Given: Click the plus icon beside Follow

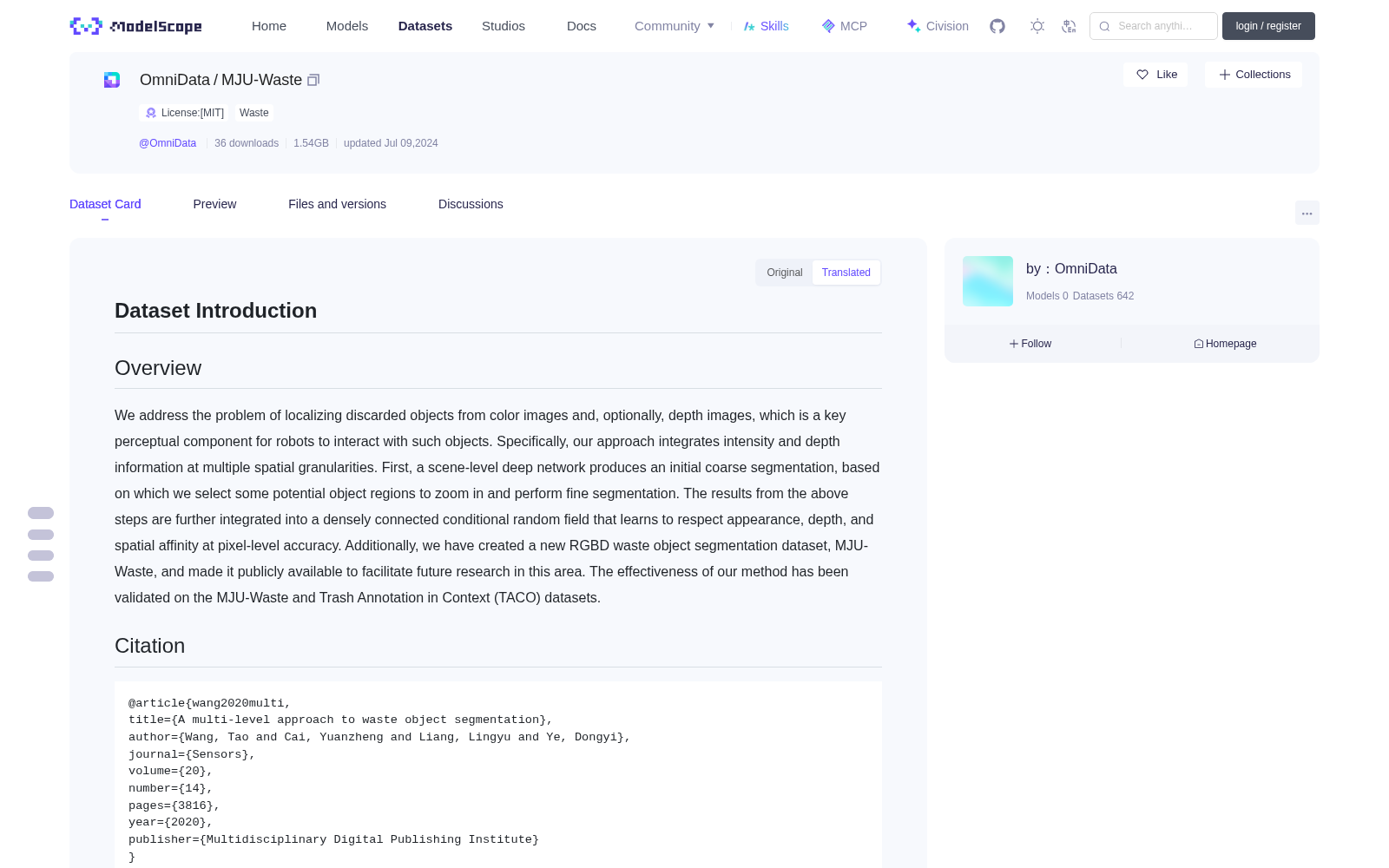Looking at the screenshot, I should pyautogui.click(x=1014, y=344).
